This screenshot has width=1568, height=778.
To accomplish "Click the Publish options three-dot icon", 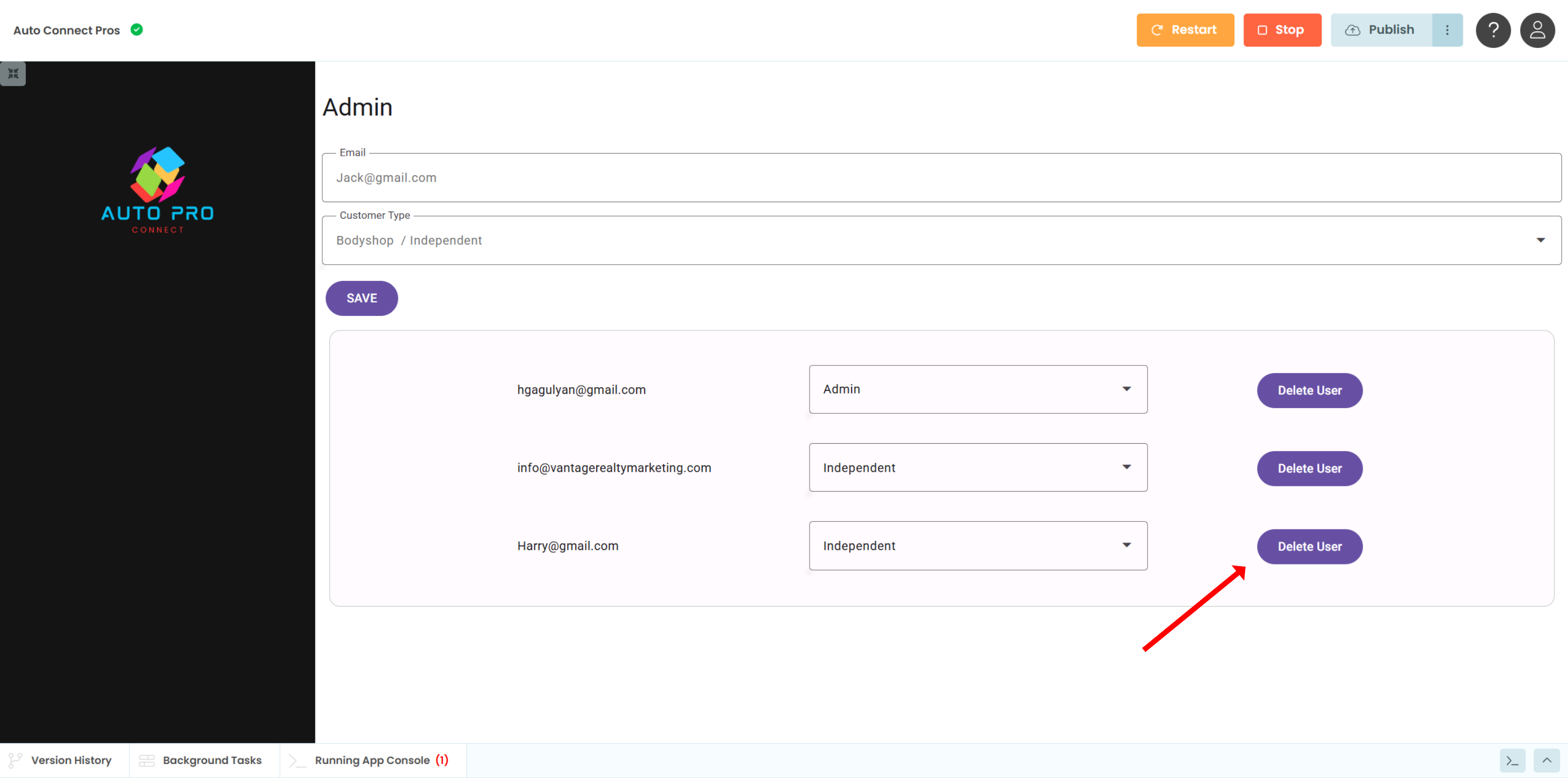I will click(x=1447, y=30).
